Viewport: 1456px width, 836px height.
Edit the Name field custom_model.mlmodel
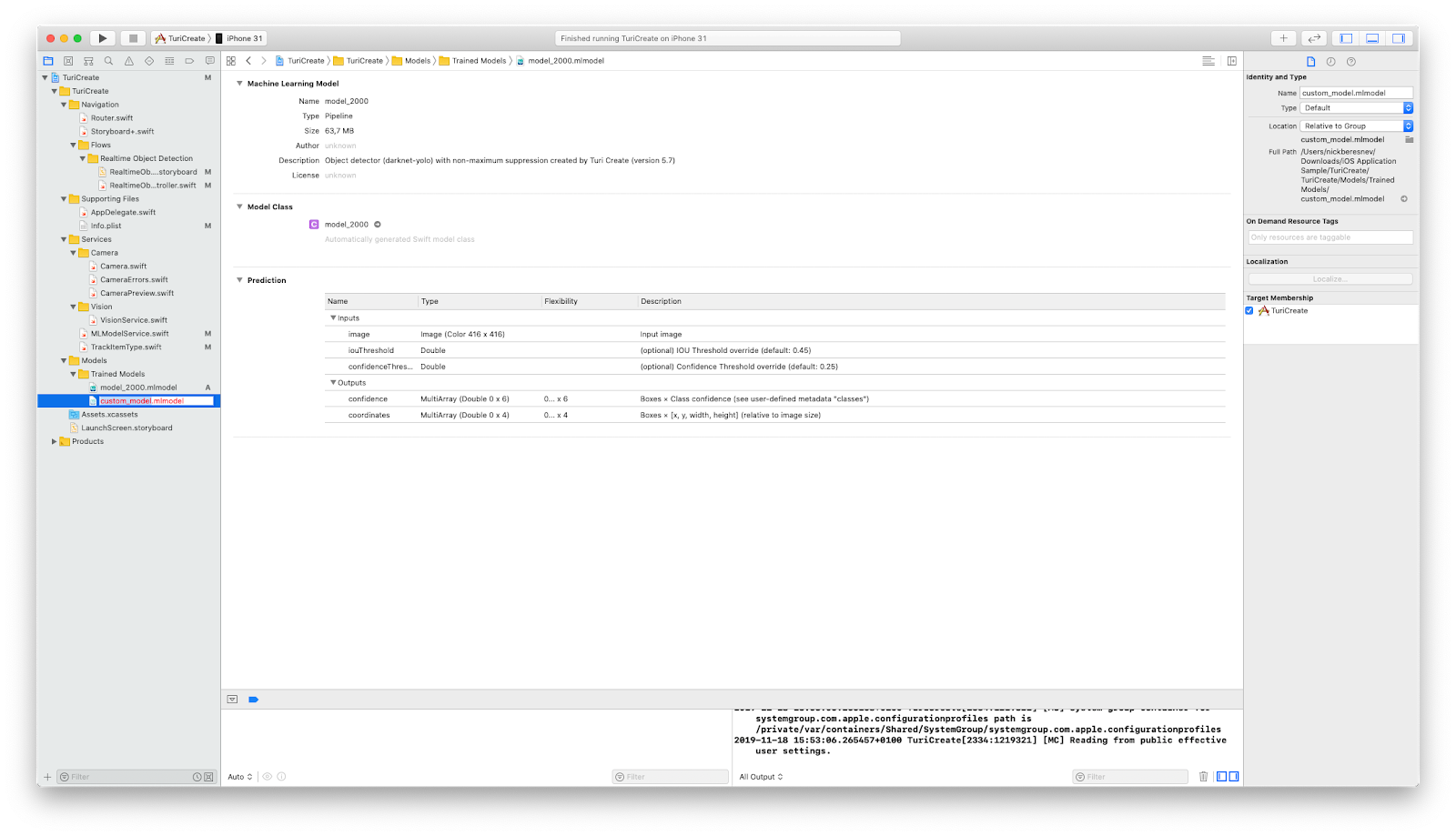coord(1356,93)
